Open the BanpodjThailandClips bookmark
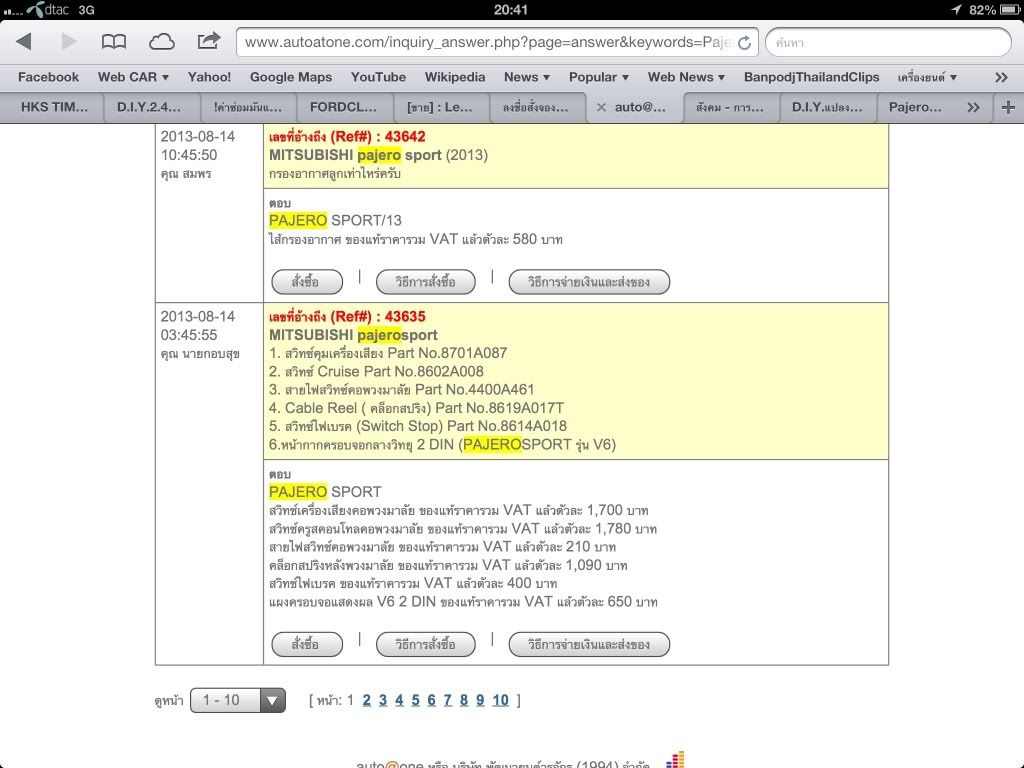Viewport: 1024px width, 768px height. [x=812, y=77]
